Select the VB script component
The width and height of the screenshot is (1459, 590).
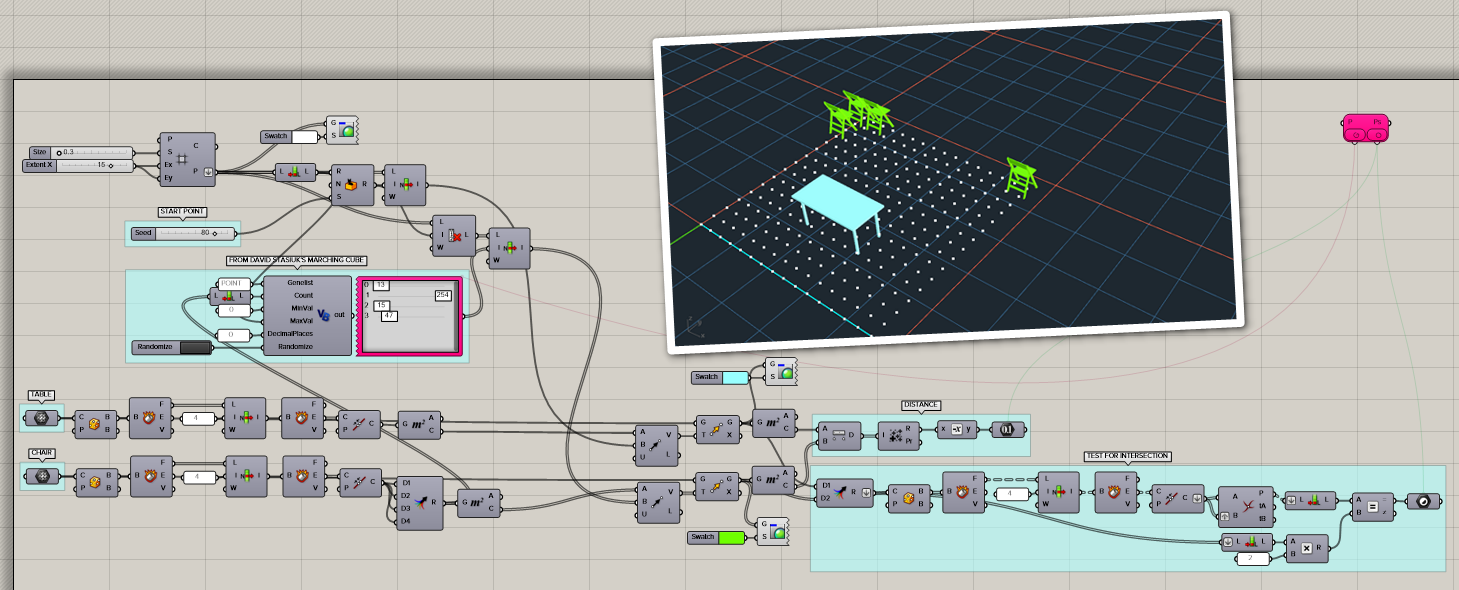pos(308,315)
